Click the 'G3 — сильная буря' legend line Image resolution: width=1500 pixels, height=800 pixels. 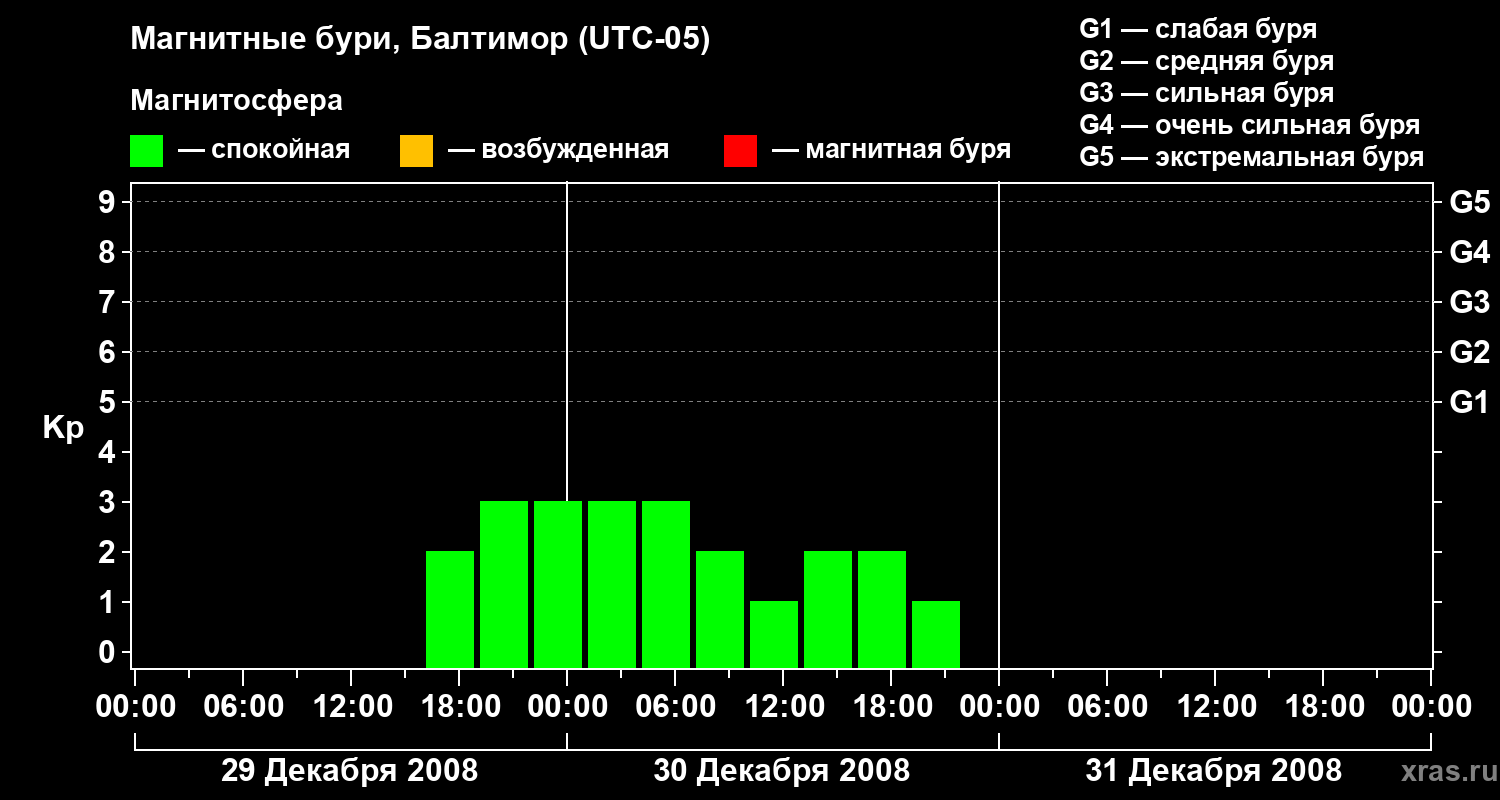tap(1207, 93)
